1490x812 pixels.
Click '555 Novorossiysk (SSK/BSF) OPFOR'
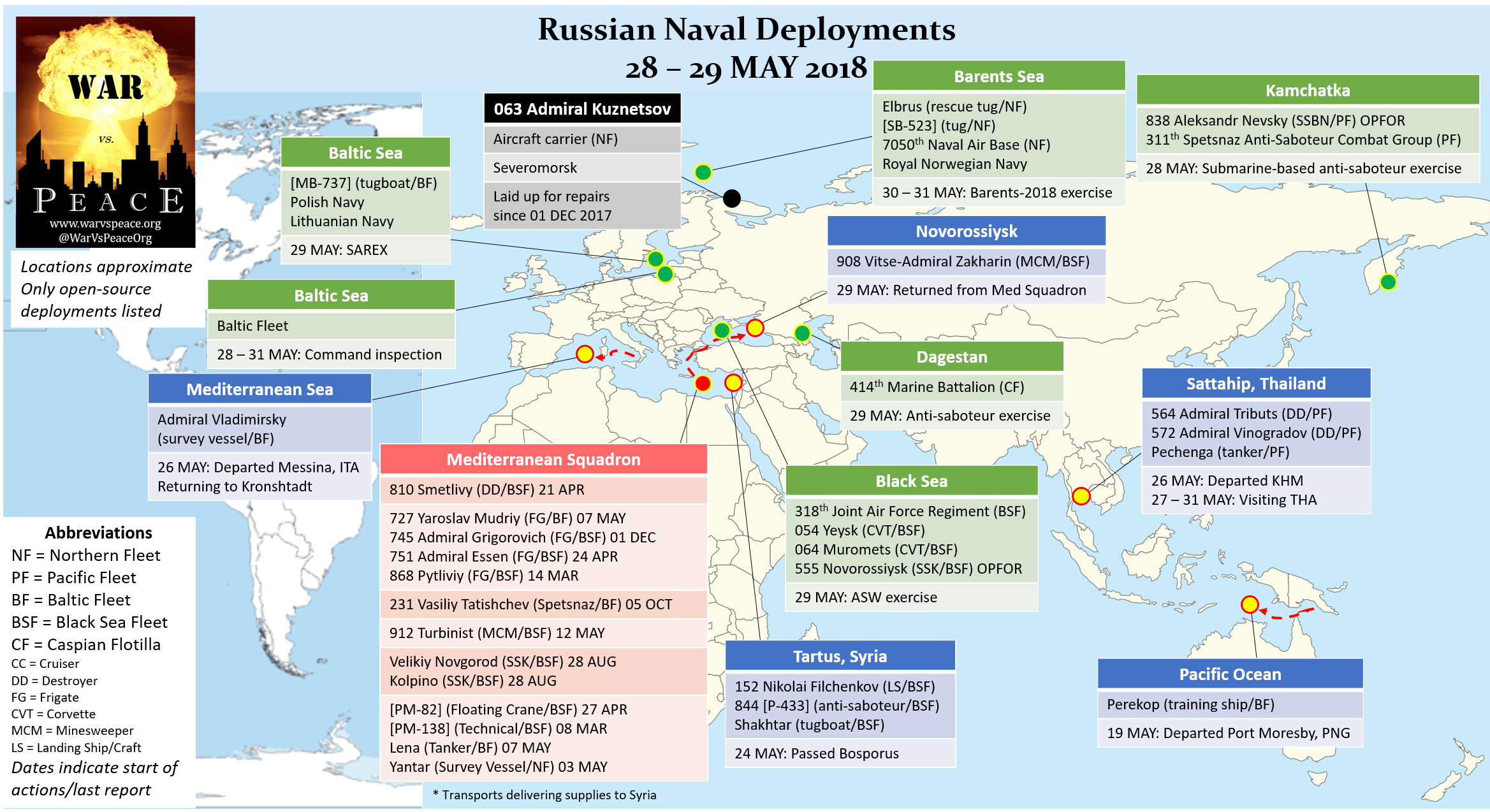(x=908, y=569)
